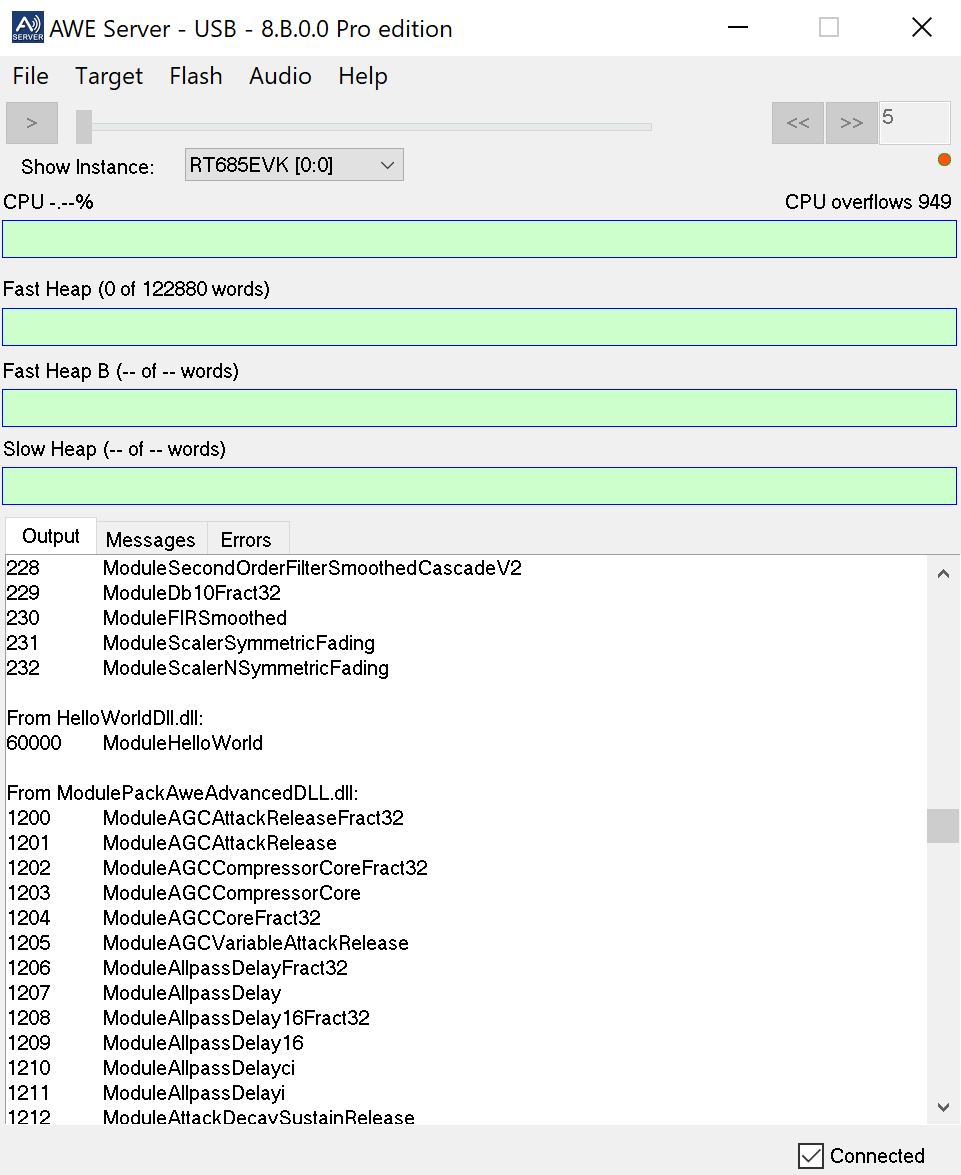
Task: Click the output scrollbar up arrow
Action: click(x=942, y=574)
